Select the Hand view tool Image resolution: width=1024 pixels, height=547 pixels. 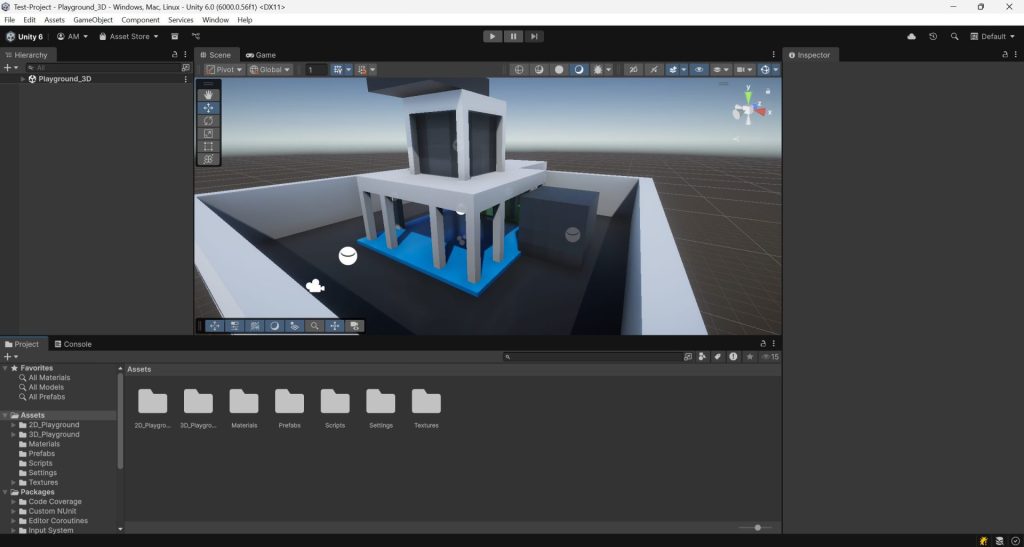(208, 95)
